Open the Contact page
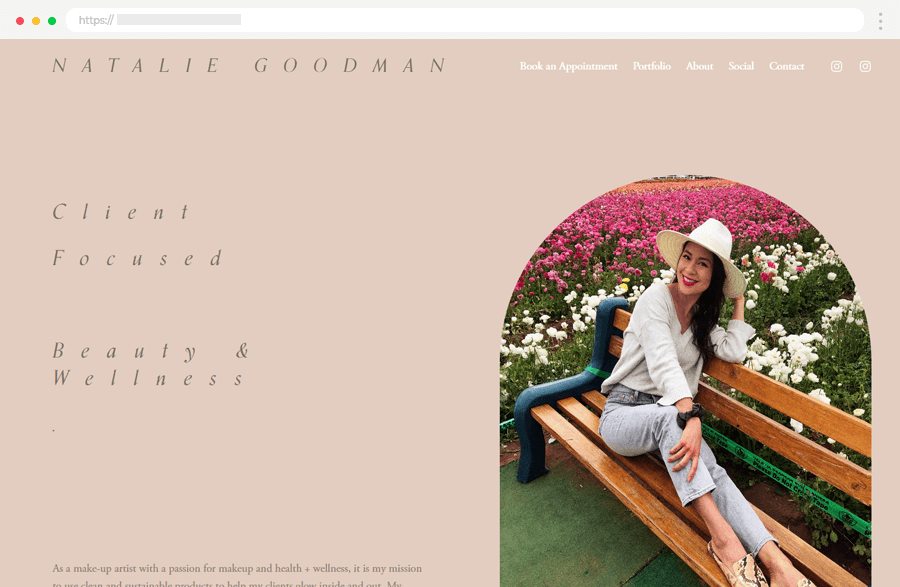The height and width of the screenshot is (587, 900). point(786,66)
